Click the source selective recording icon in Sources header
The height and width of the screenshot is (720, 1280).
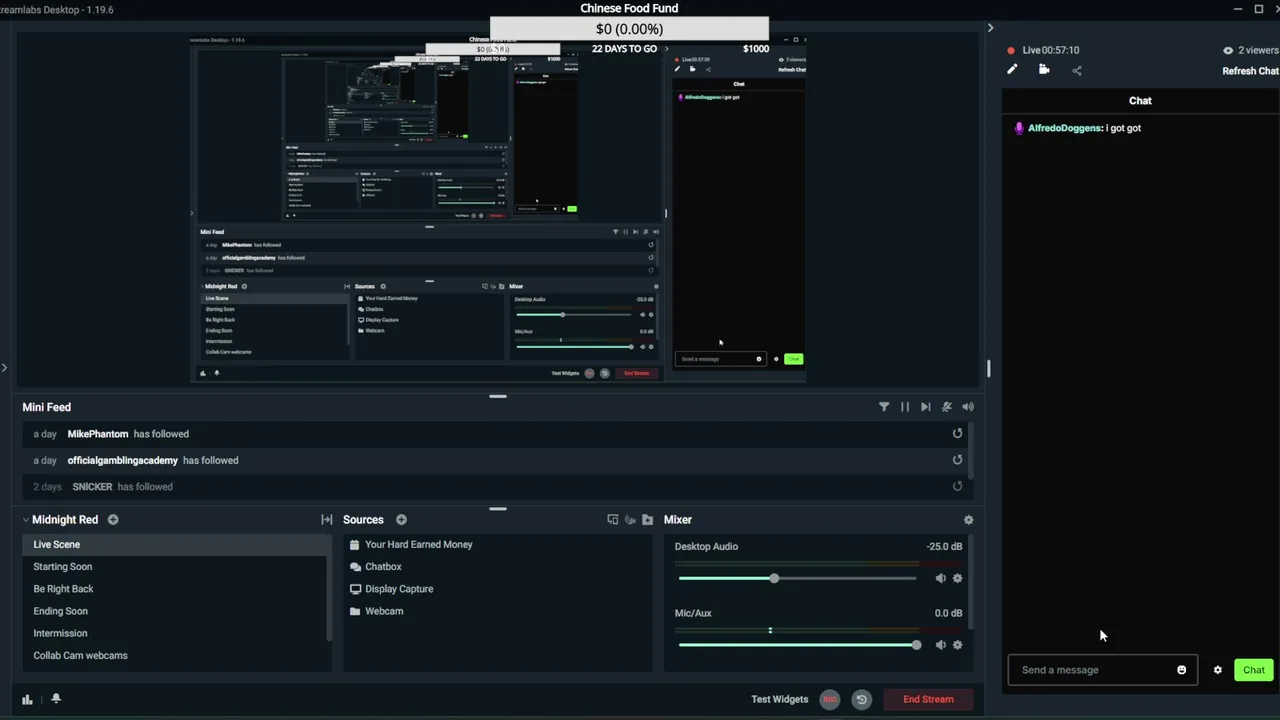(x=613, y=520)
